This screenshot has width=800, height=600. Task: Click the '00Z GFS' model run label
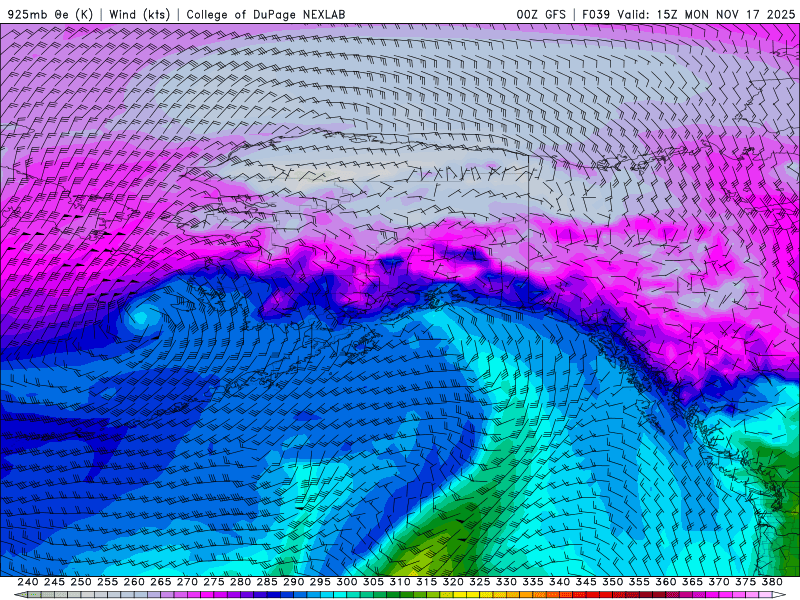(541, 14)
